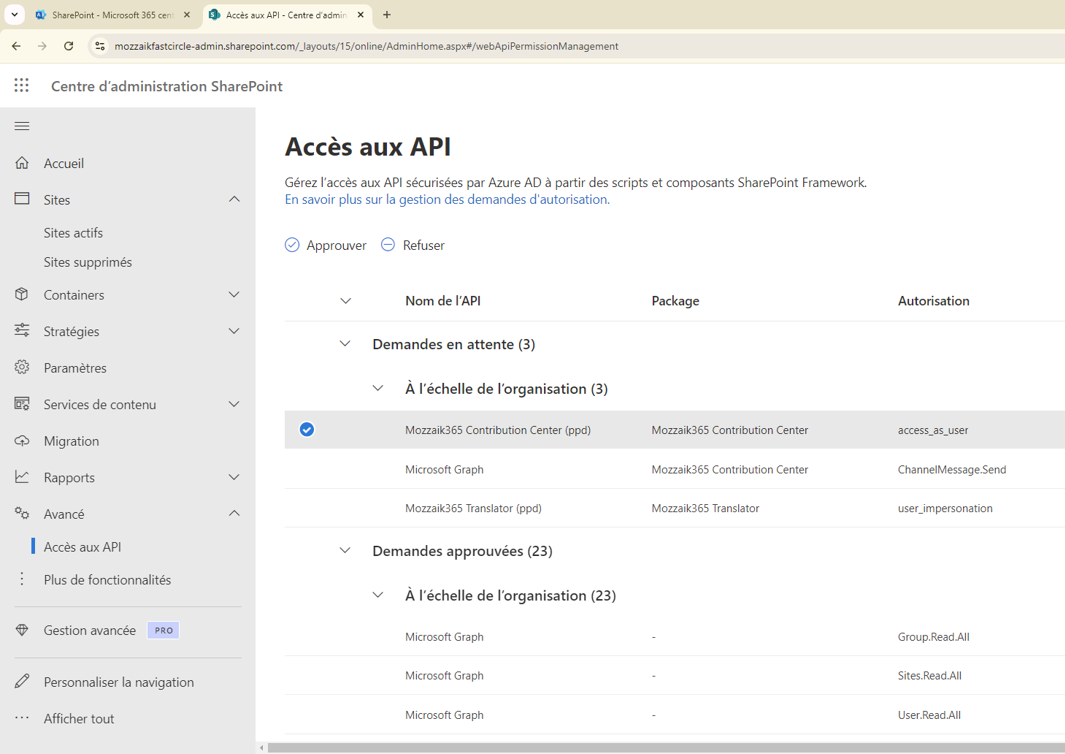Screen dimensions: 1065x754
Task: Click the Sites icon in sidebar
Action: [x=22, y=199]
